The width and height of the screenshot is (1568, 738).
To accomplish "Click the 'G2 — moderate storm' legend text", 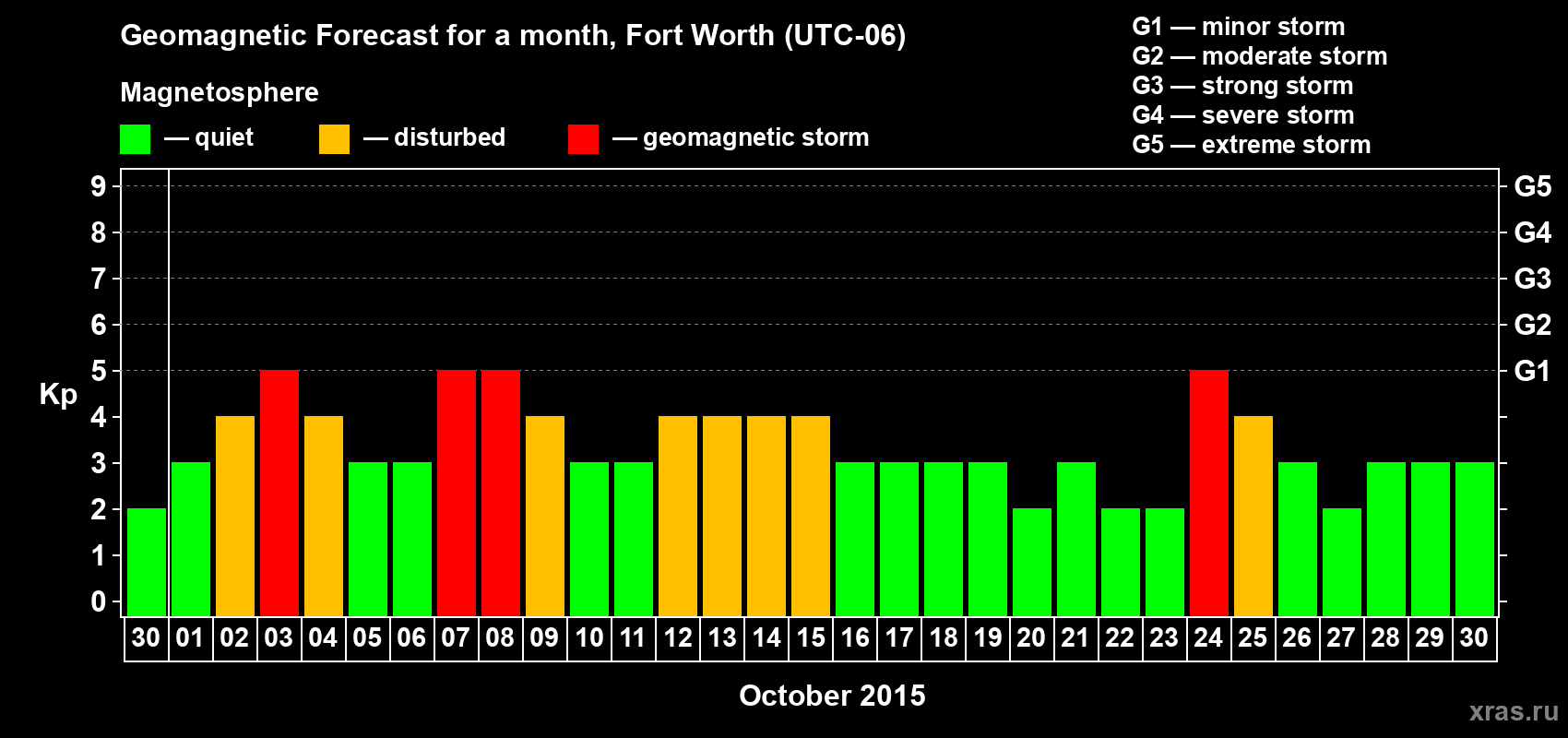I will pyautogui.click(x=1260, y=56).
